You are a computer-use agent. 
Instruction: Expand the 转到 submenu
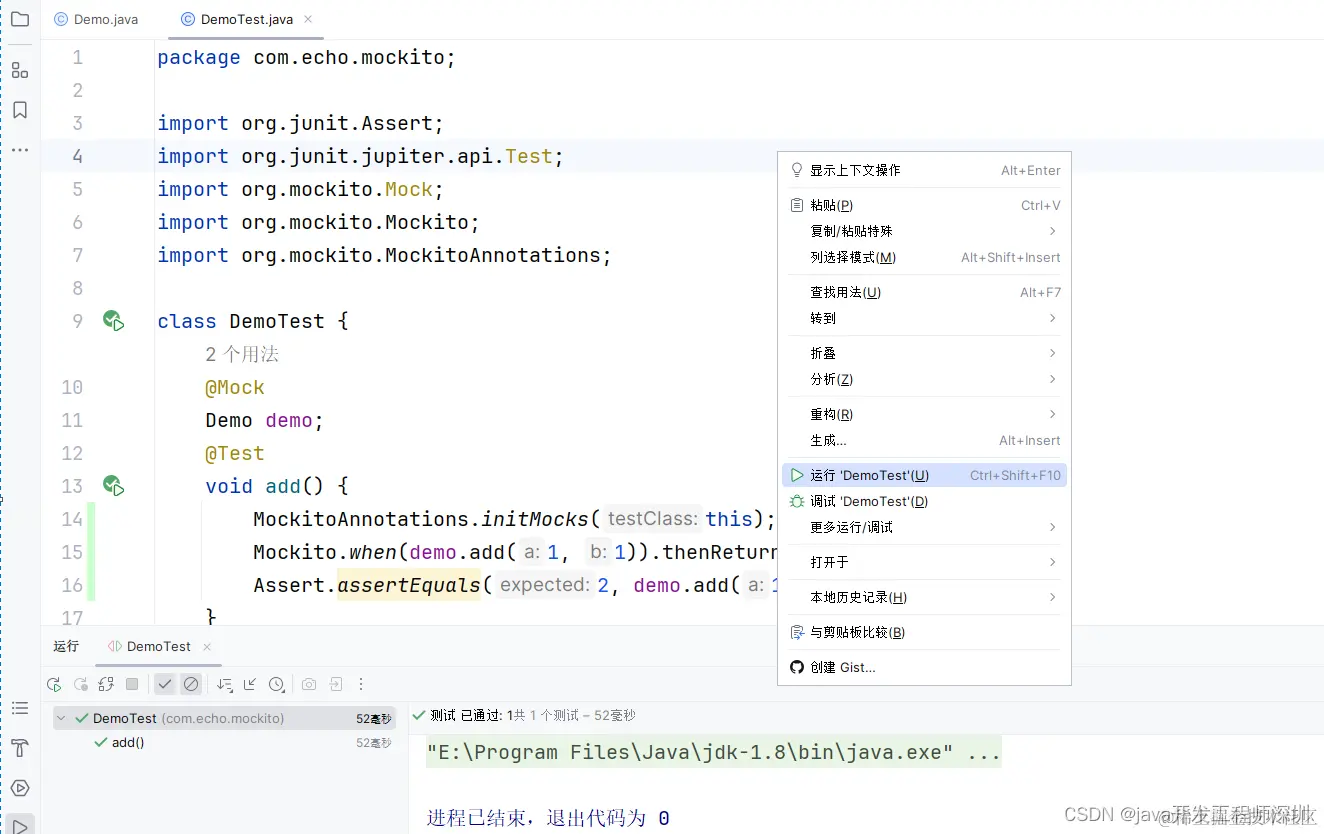click(924, 318)
